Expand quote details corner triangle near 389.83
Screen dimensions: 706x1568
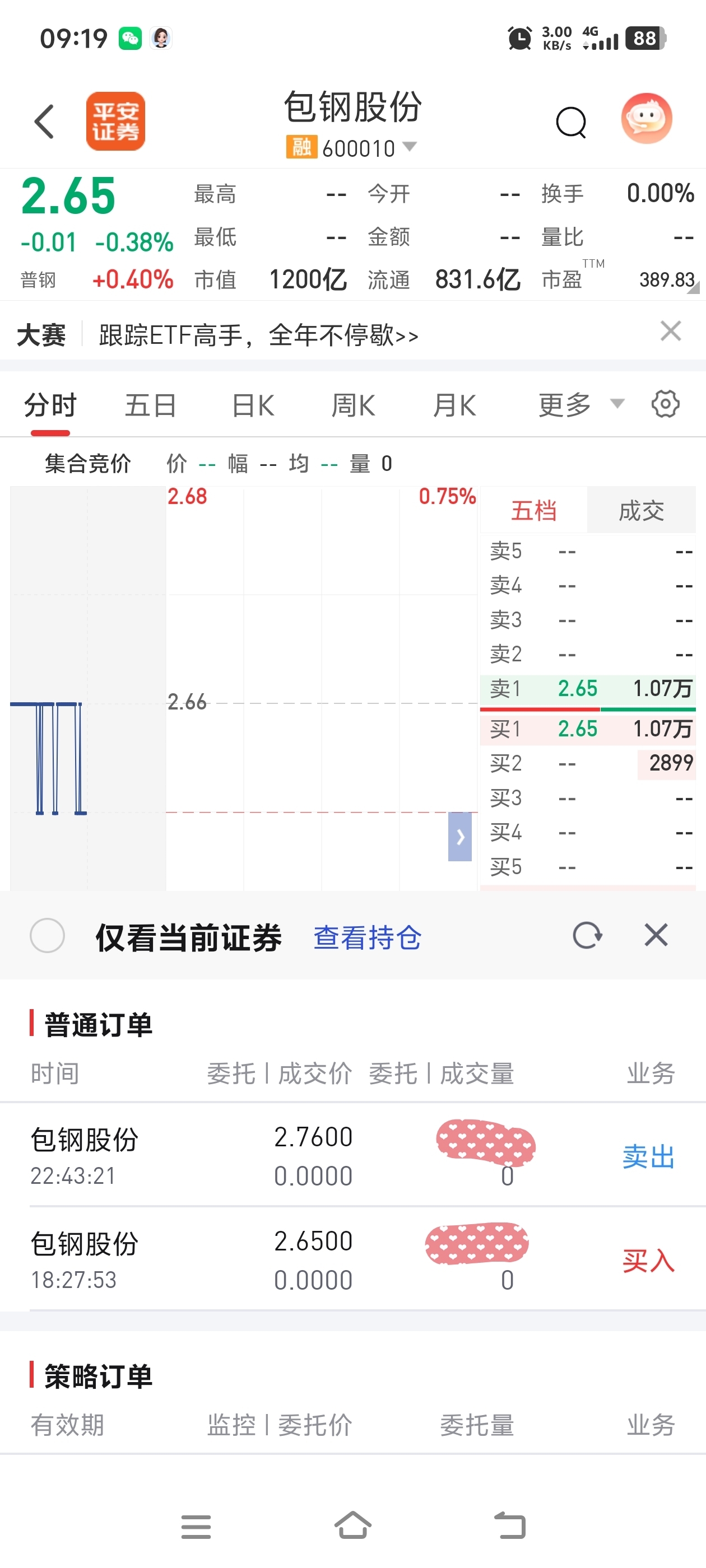[693, 288]
